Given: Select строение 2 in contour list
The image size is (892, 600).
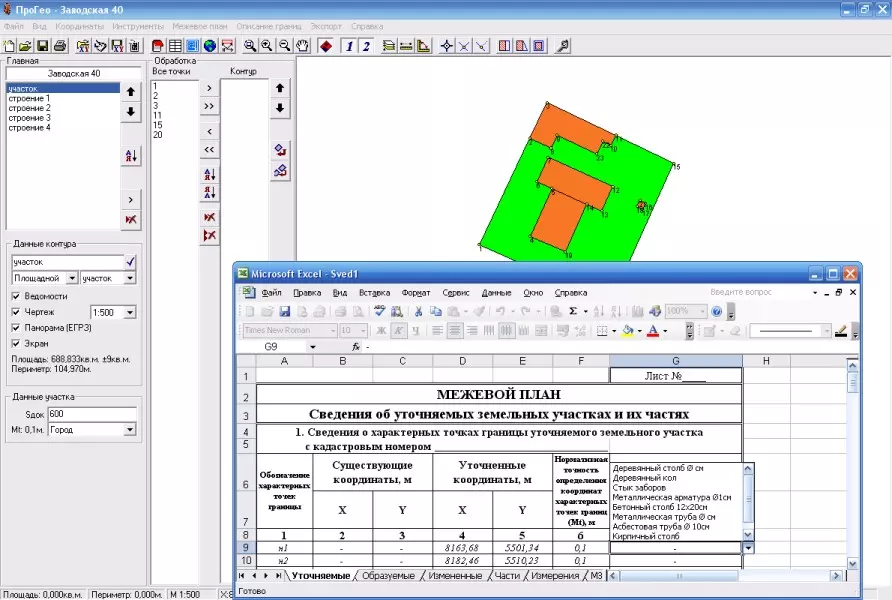Looking at the screenshot, I should (x=30, y=108).
